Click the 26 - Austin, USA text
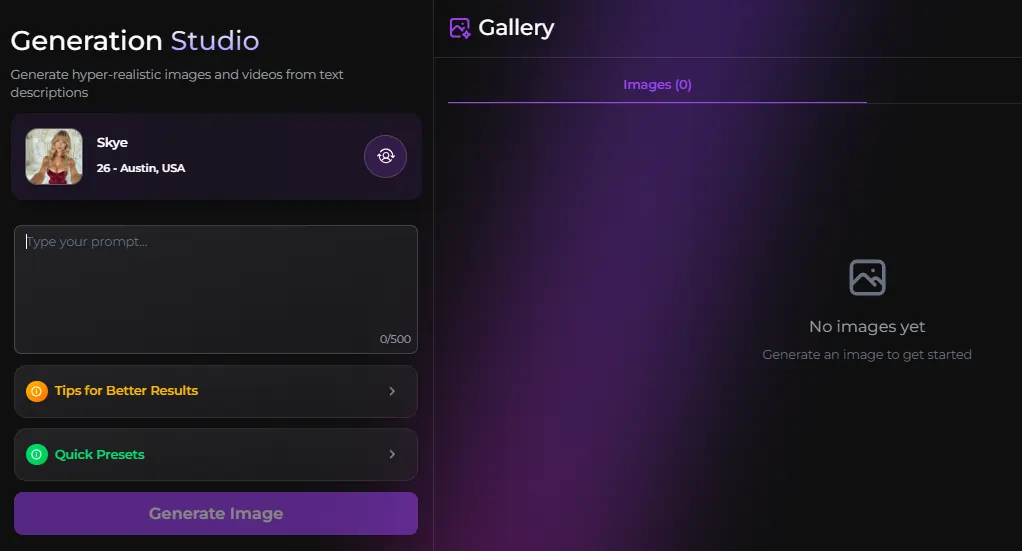The image size is (1022, 551). (x=141, y=168)
